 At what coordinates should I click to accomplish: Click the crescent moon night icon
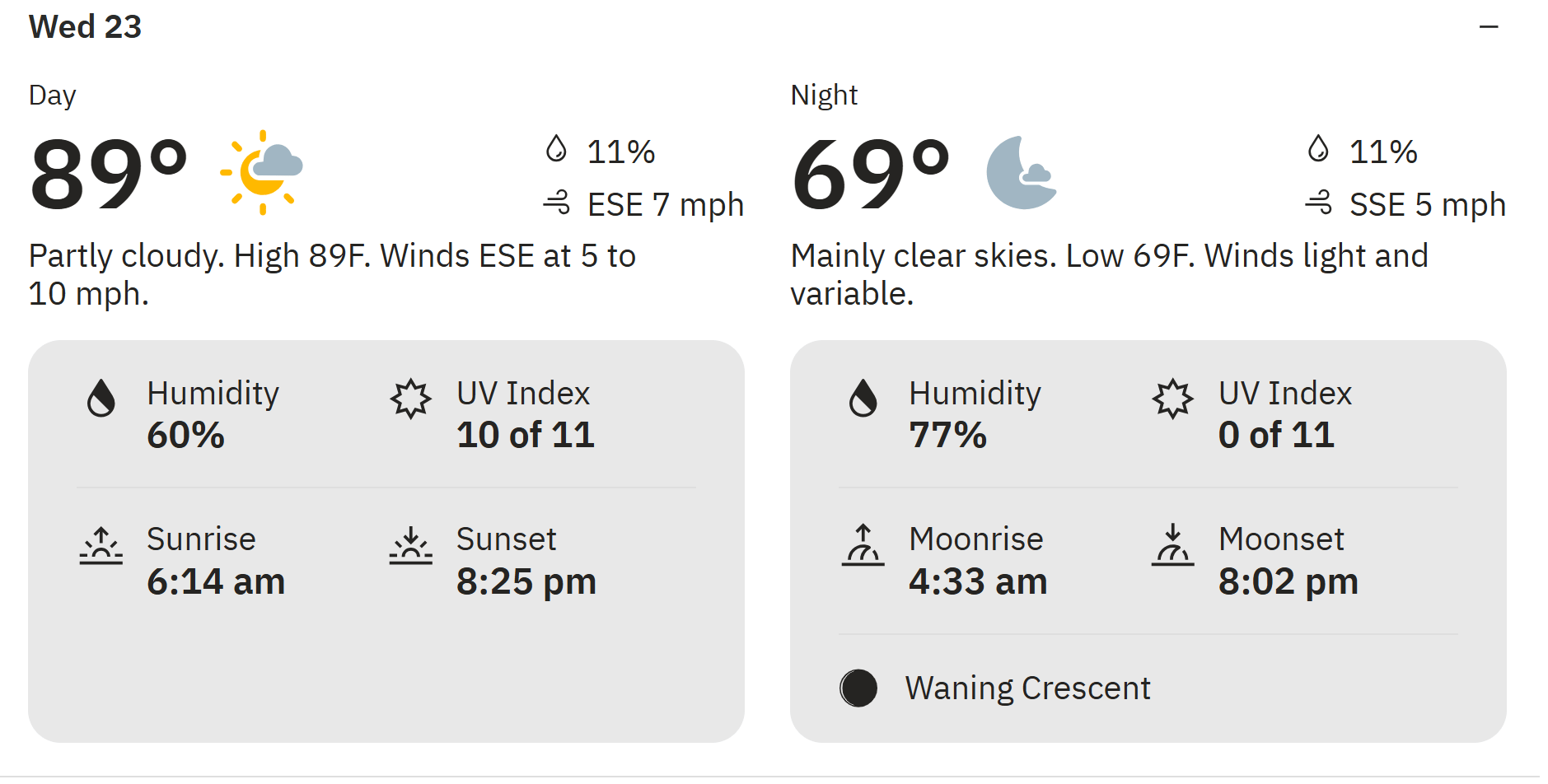[1022, 172]
